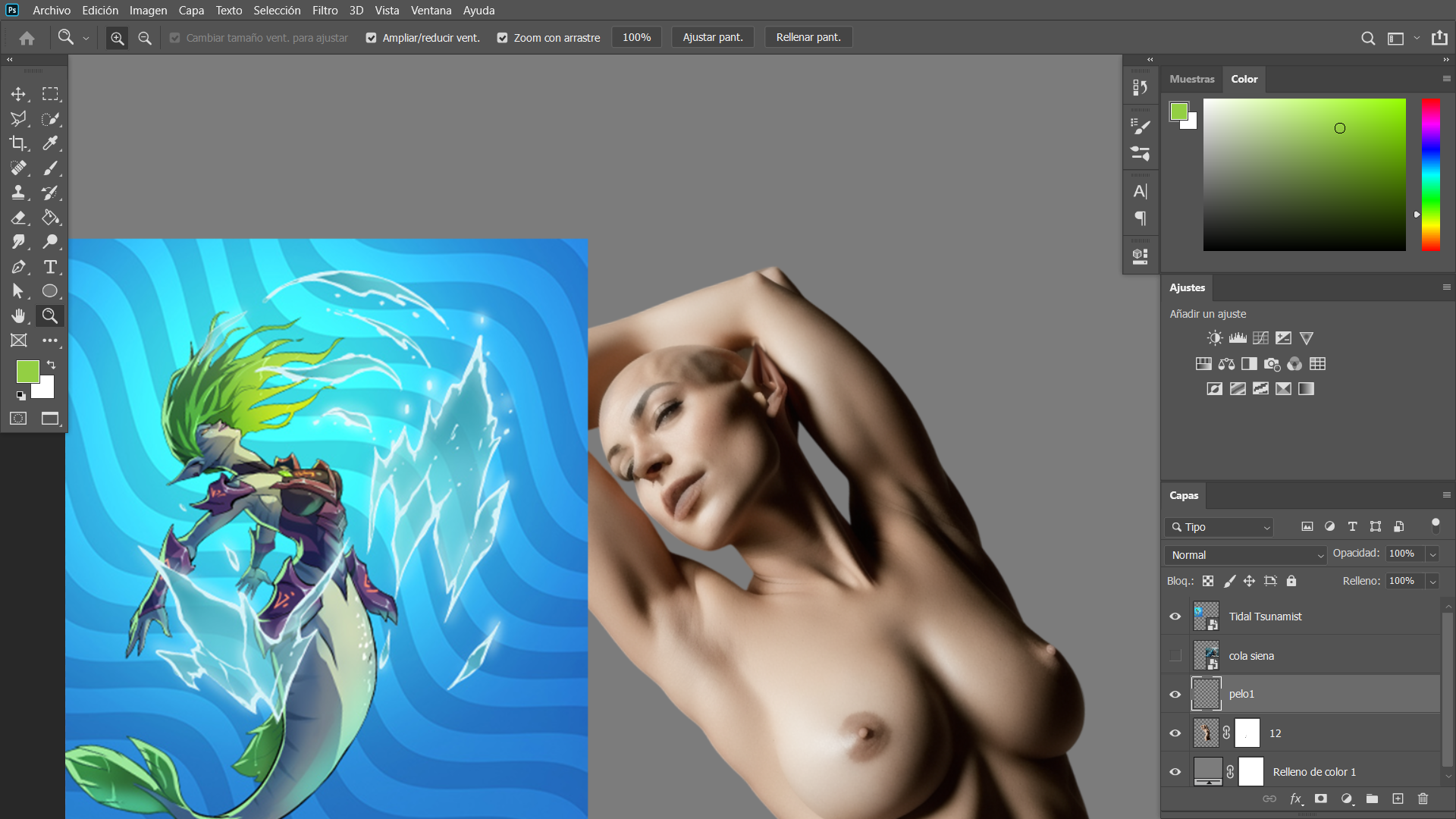The width and height of the screenshot is (1456, 819).
Task: Open the Ventana menu
Action: point(431,11)
